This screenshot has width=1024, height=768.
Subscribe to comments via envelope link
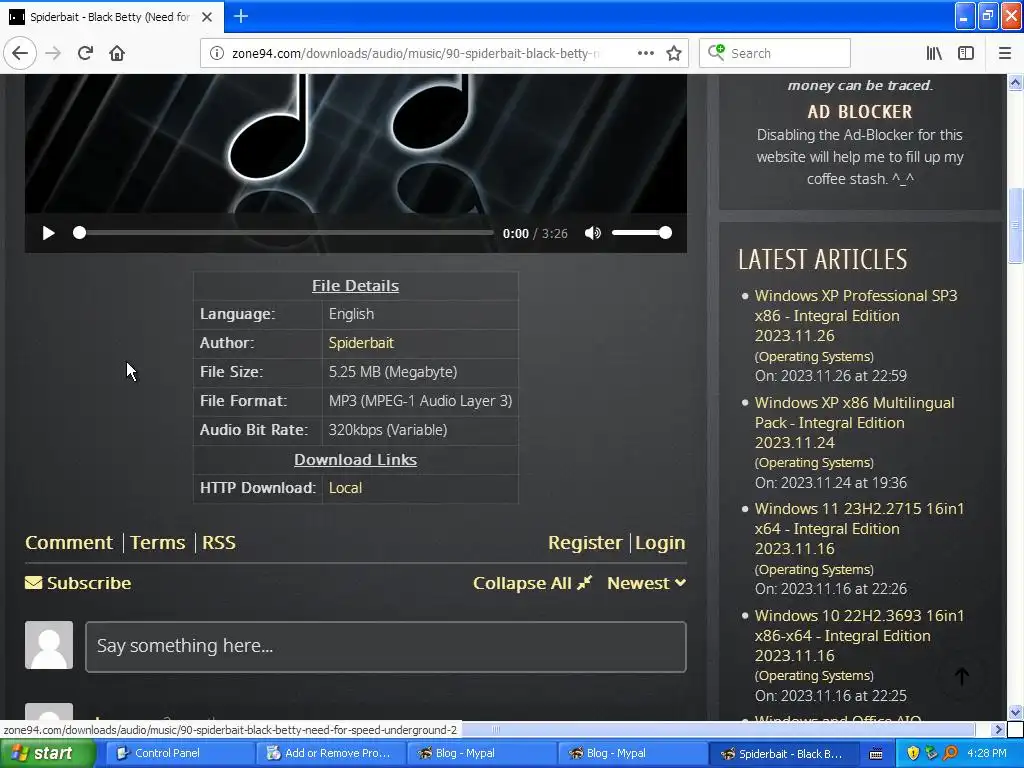[78, 583]
